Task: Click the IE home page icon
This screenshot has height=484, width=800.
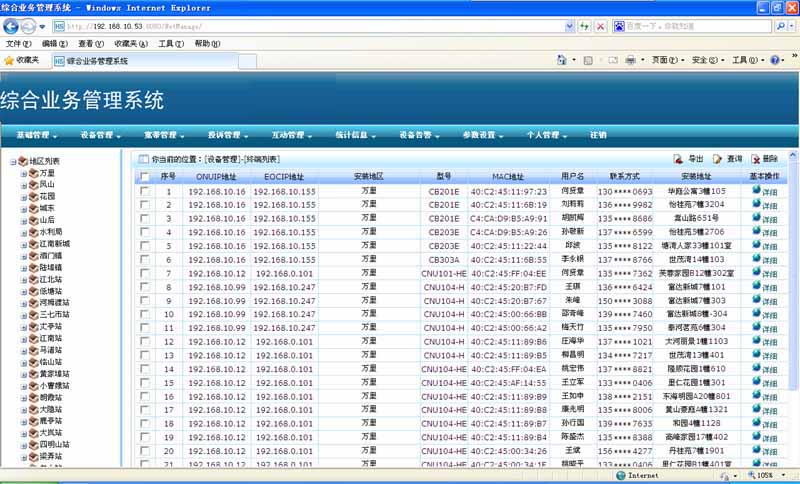Action: (x=562, y=61)
